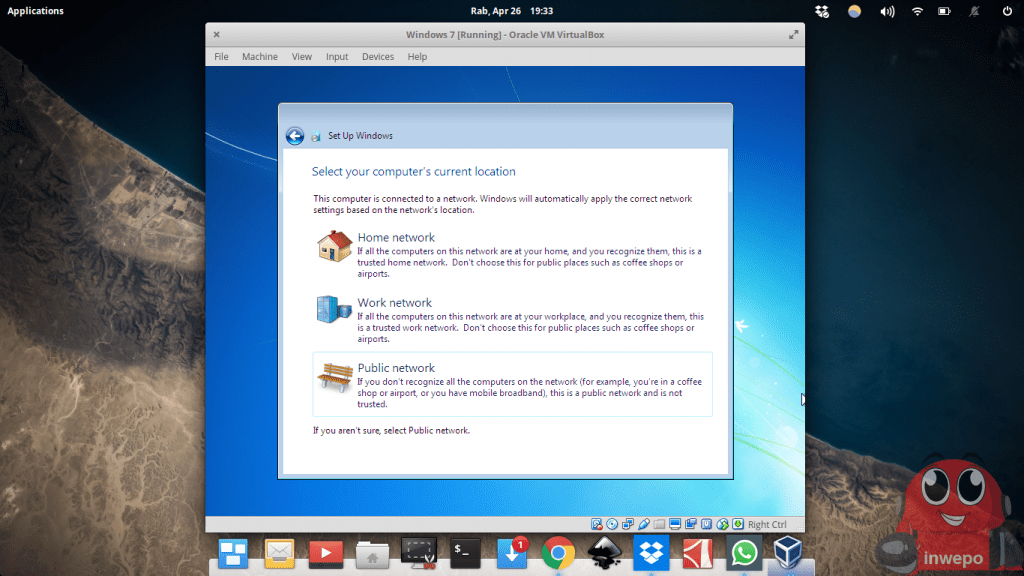Click the back arrow in Set Up Windows
Viewport: 1024px width, 576px height.
click(294, 136)
